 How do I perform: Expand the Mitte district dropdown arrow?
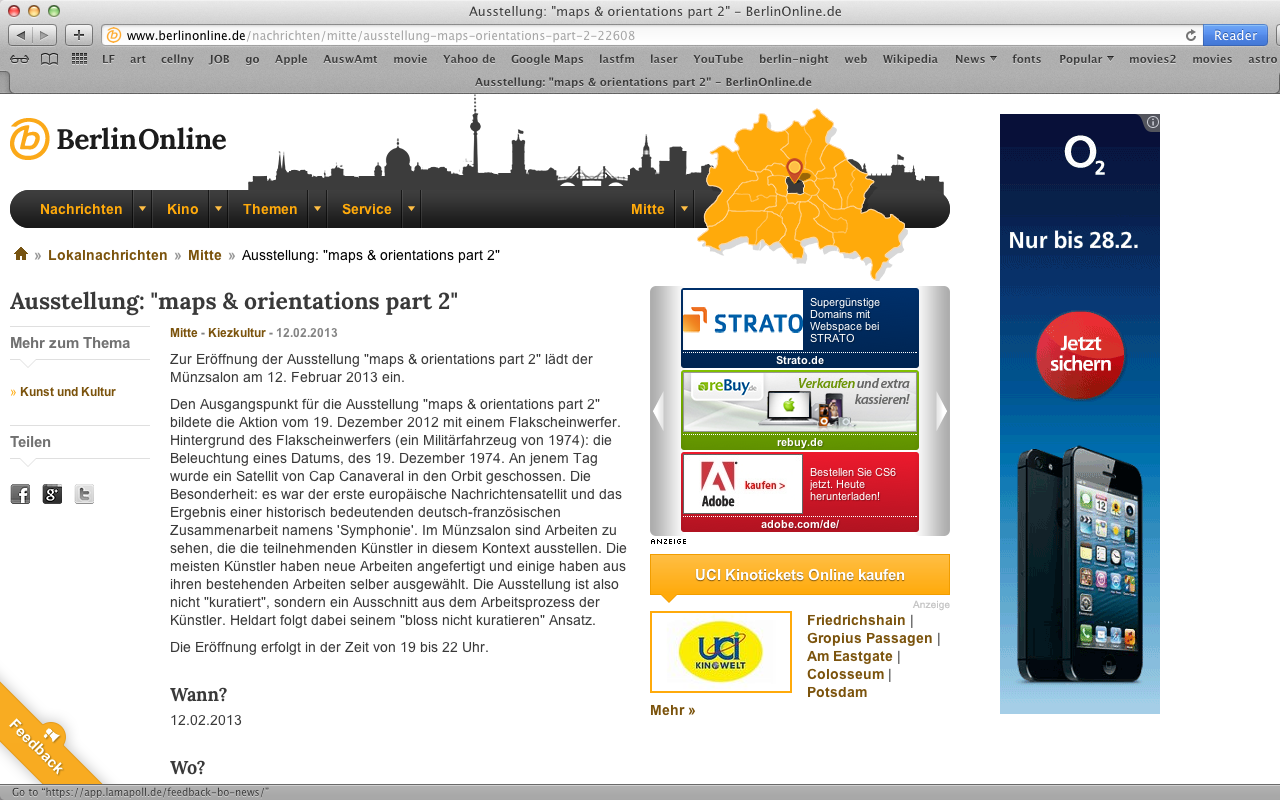click(x=684, y=209)
